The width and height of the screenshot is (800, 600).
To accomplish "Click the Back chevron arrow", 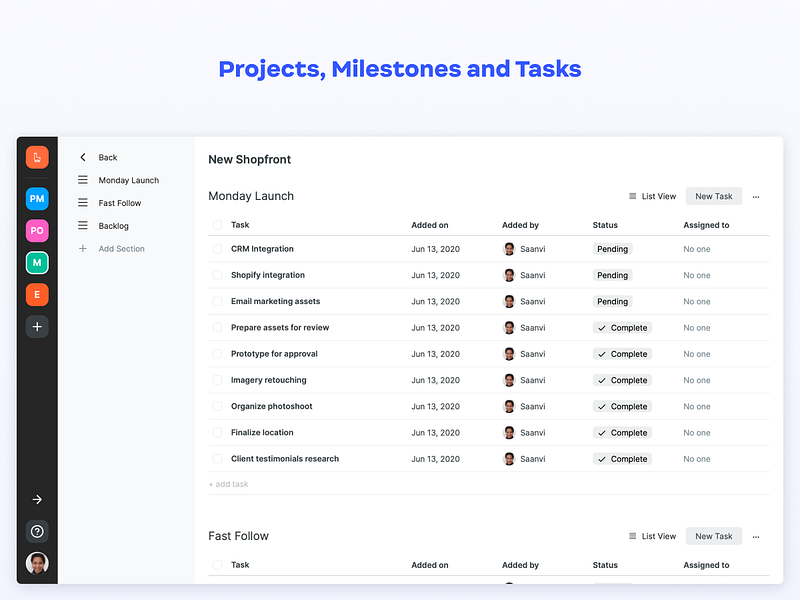I will [x=83, y=157].
